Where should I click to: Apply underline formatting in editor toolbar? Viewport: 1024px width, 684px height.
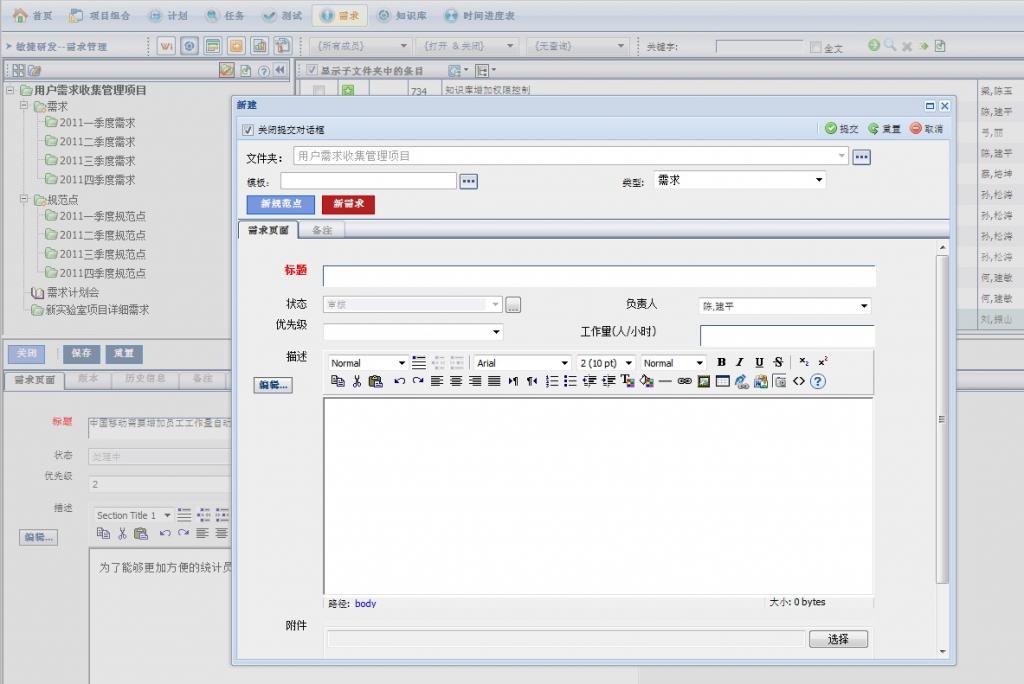tap(759, 362)
